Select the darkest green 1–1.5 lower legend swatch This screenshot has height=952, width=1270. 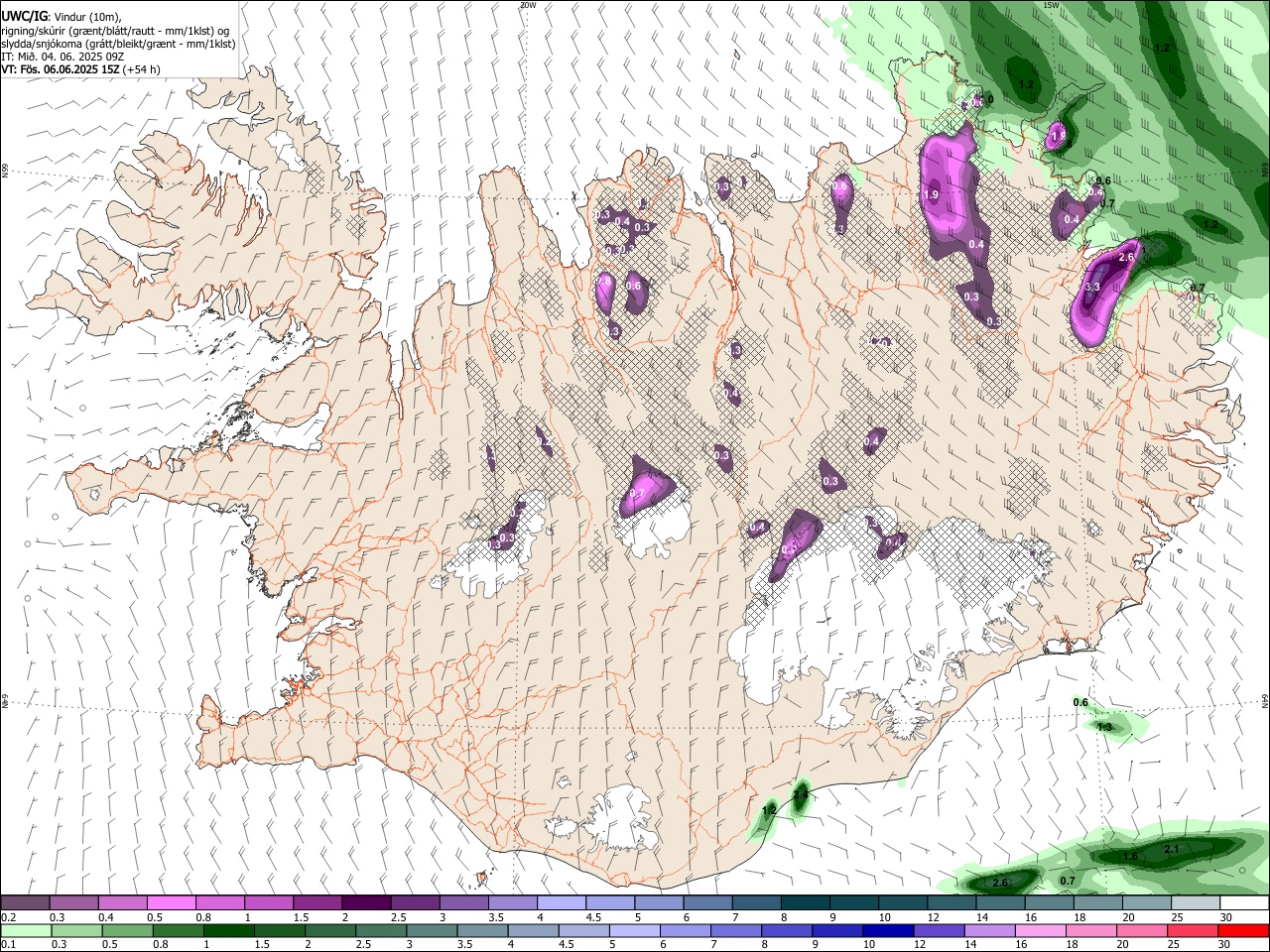(229, 931)
